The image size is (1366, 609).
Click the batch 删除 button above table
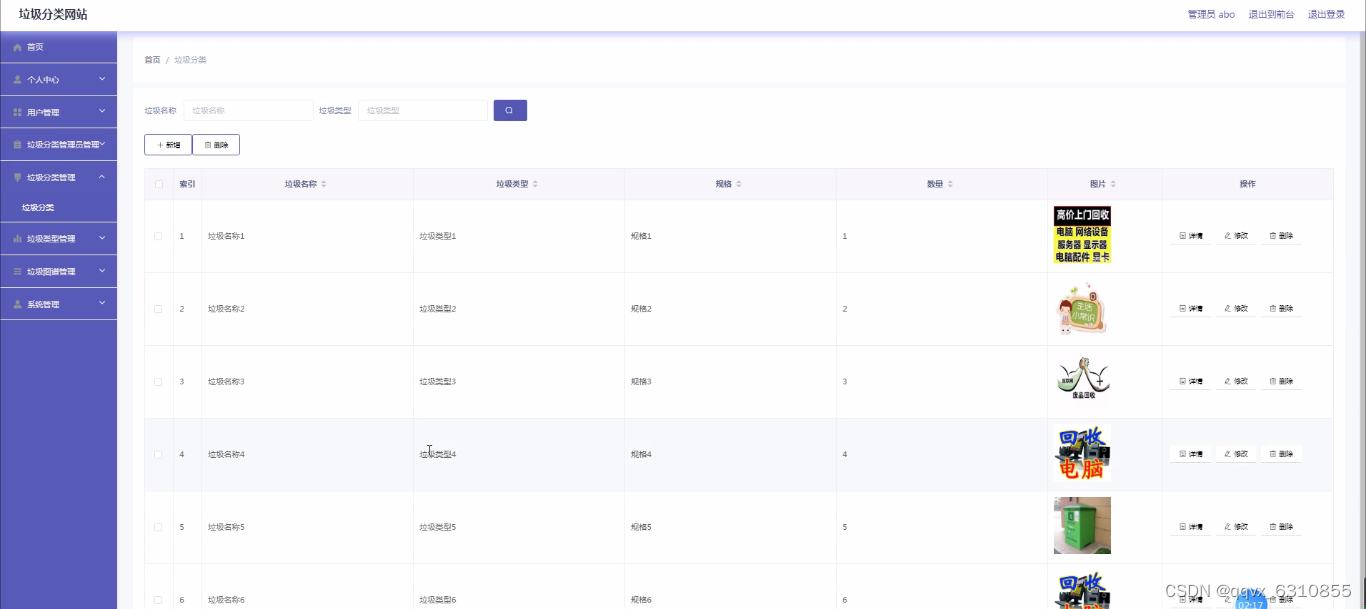216,145
